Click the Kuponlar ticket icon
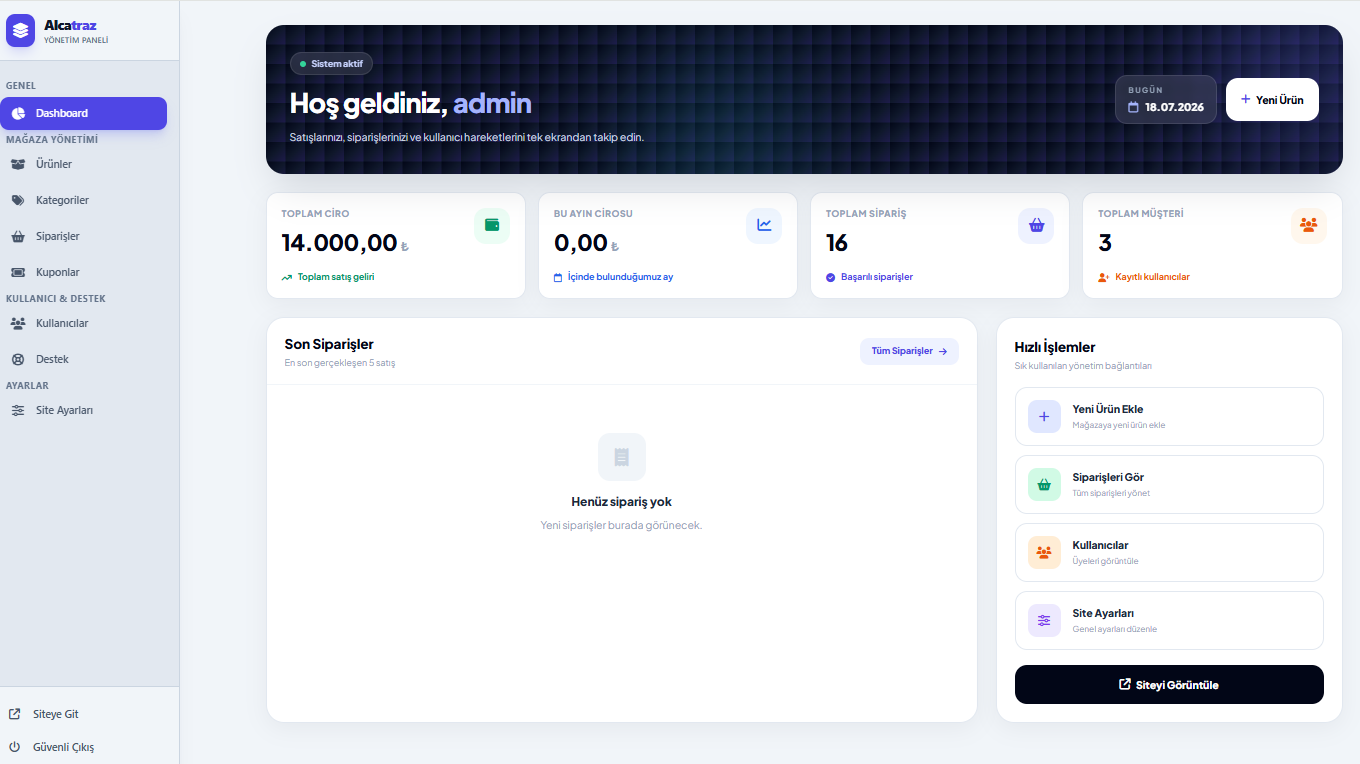The width and height of the screenshot is (1360, 764). tap(18, 272)
